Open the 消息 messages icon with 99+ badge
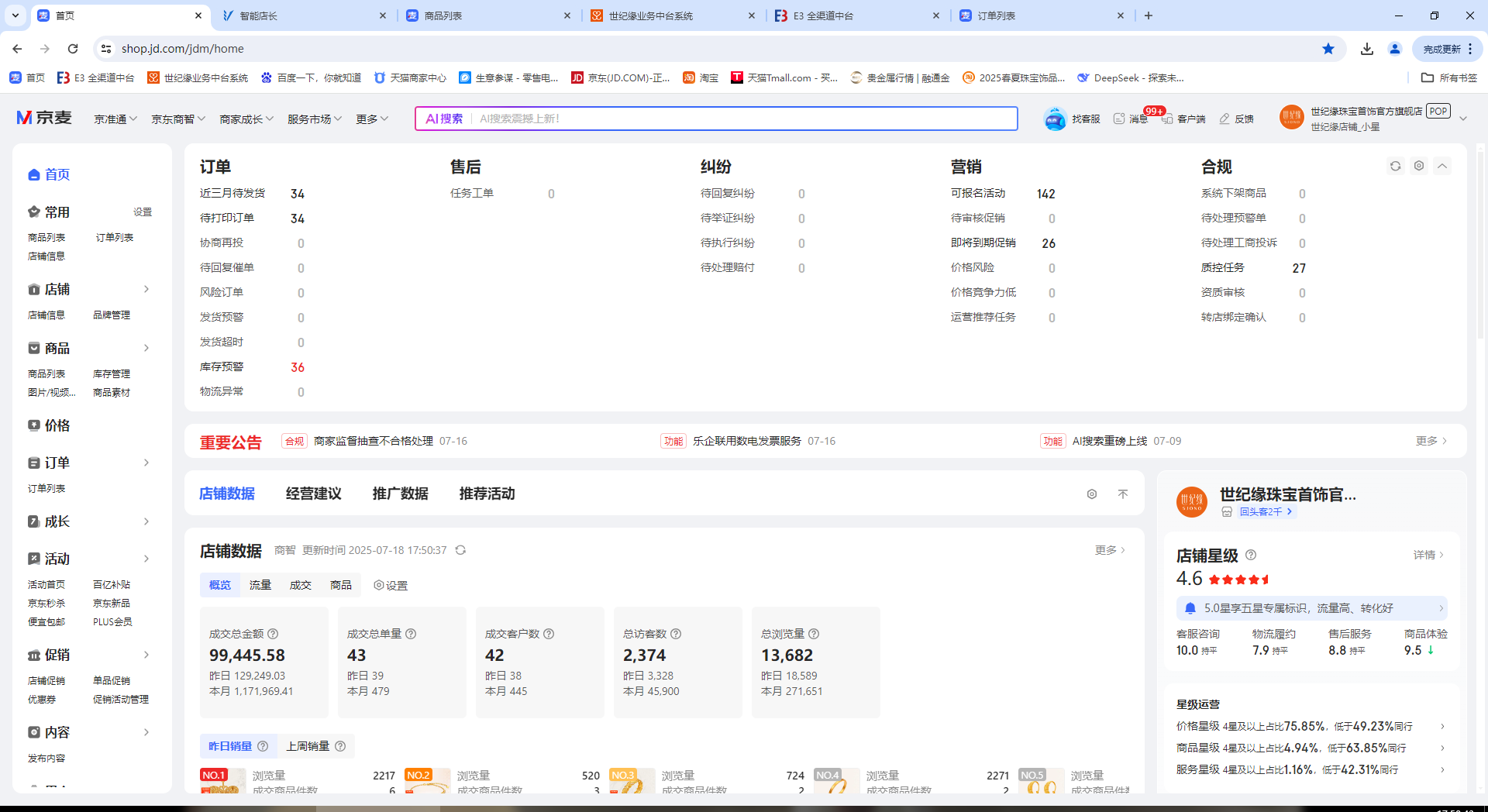Screen dimensions: 1488x812 [x=1120, y=119]
